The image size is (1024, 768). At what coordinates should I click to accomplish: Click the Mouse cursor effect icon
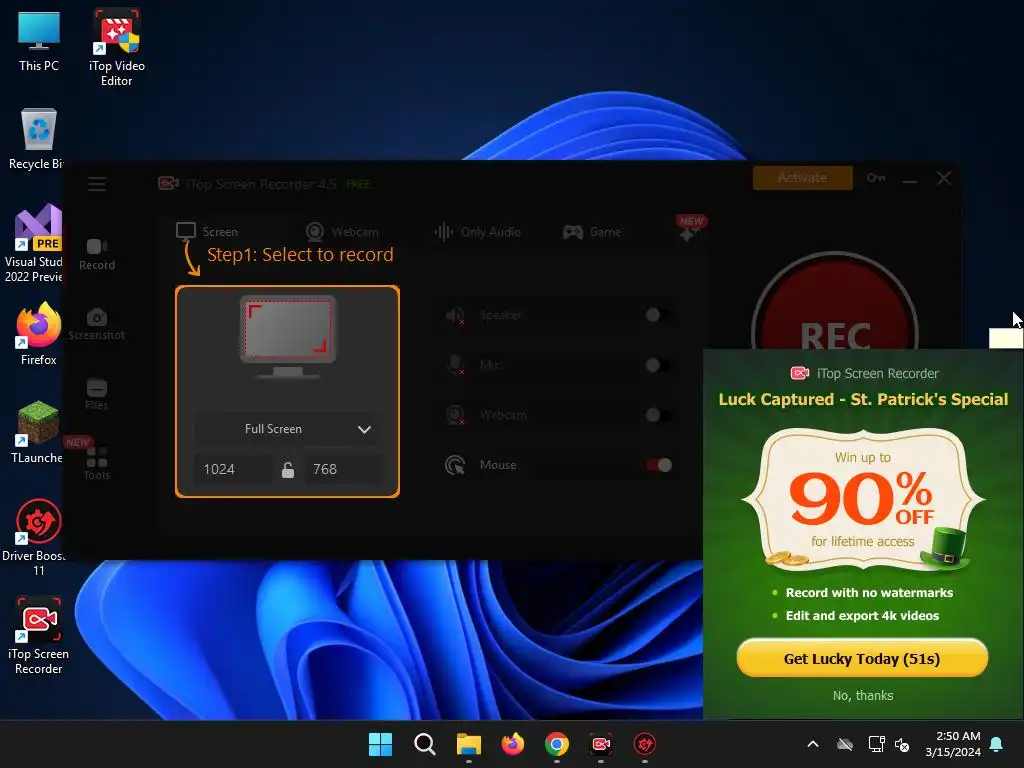[455, 465]
